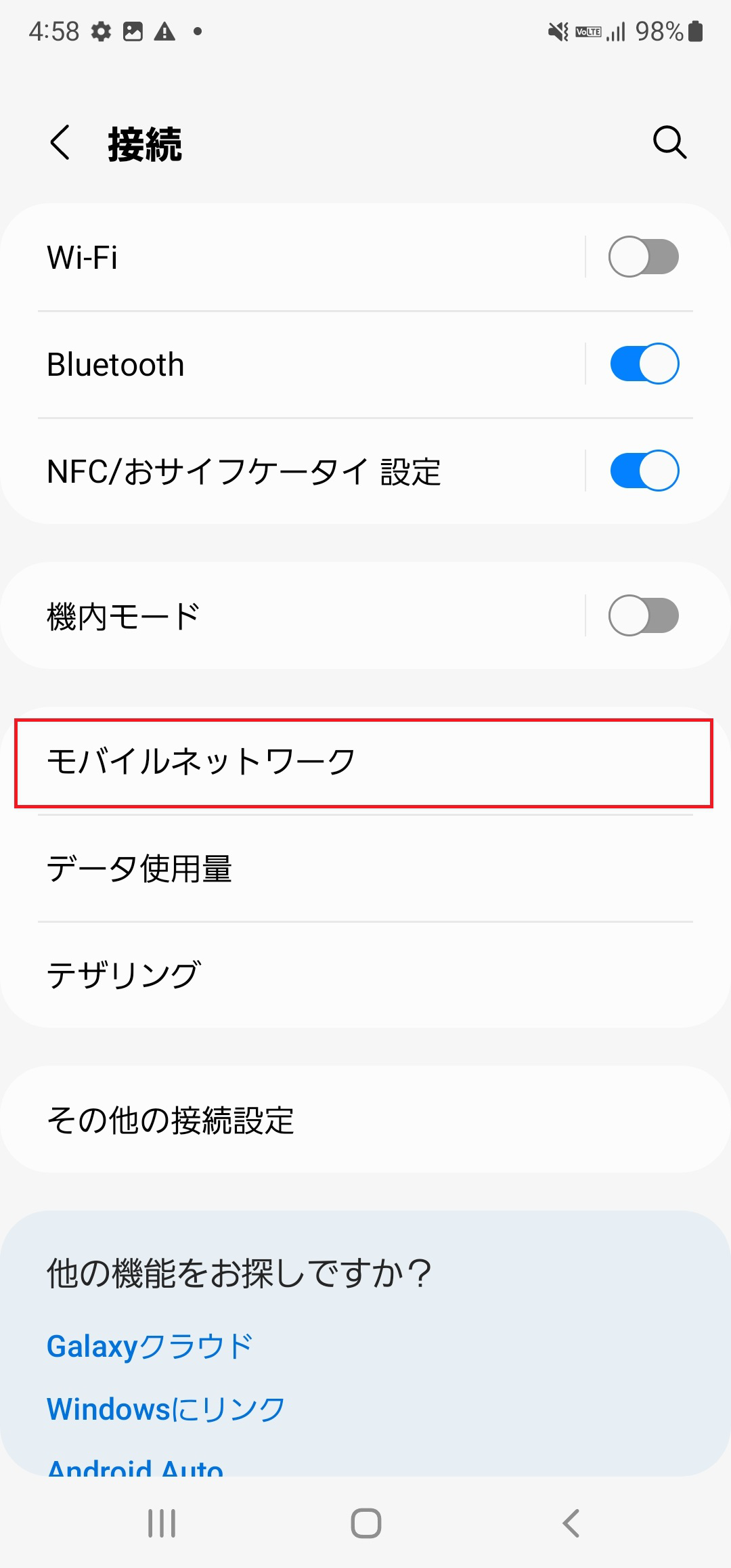Open the Windowsにリンク link
This screenshot has width=731, height=1568.
pyautogui.click(x=167, y=1410)
